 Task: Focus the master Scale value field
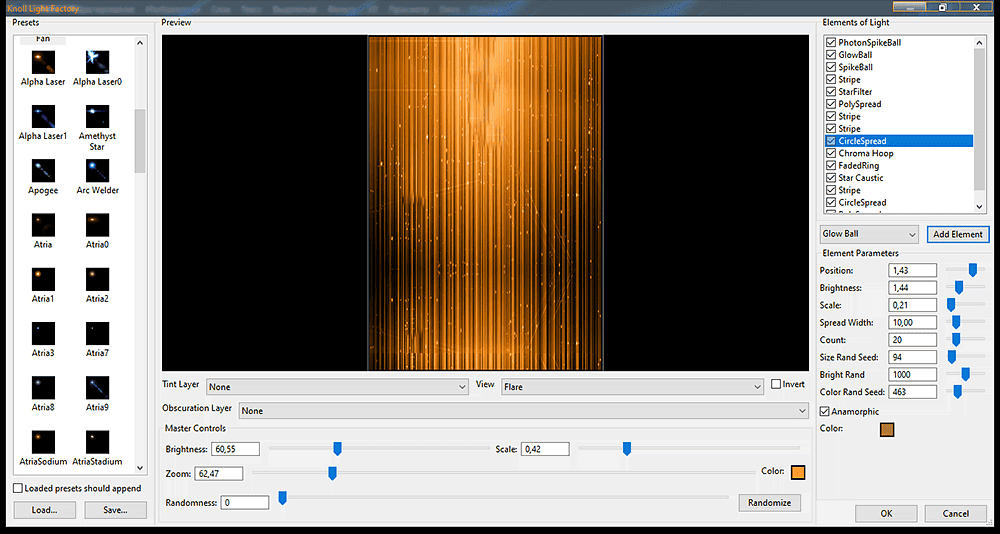pyautogui.click(x=545, y=449)
